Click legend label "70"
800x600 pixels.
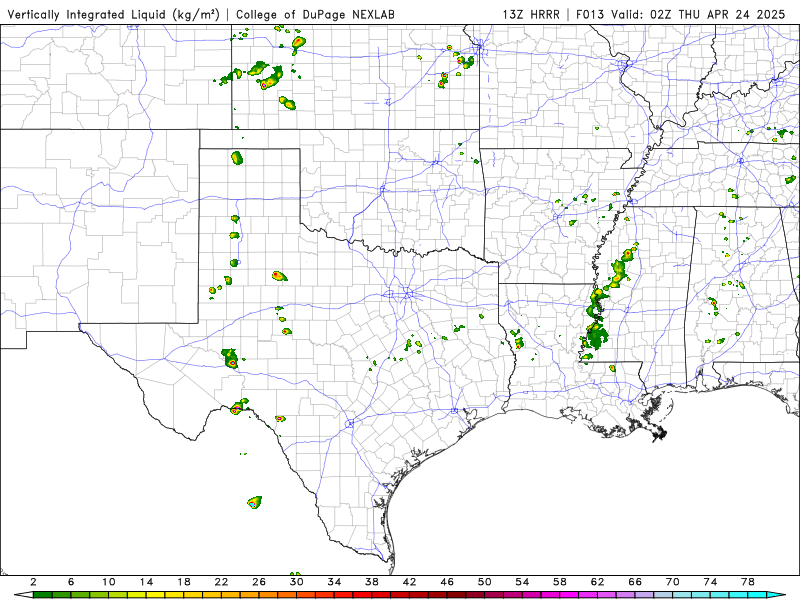[x=672, y=582]
